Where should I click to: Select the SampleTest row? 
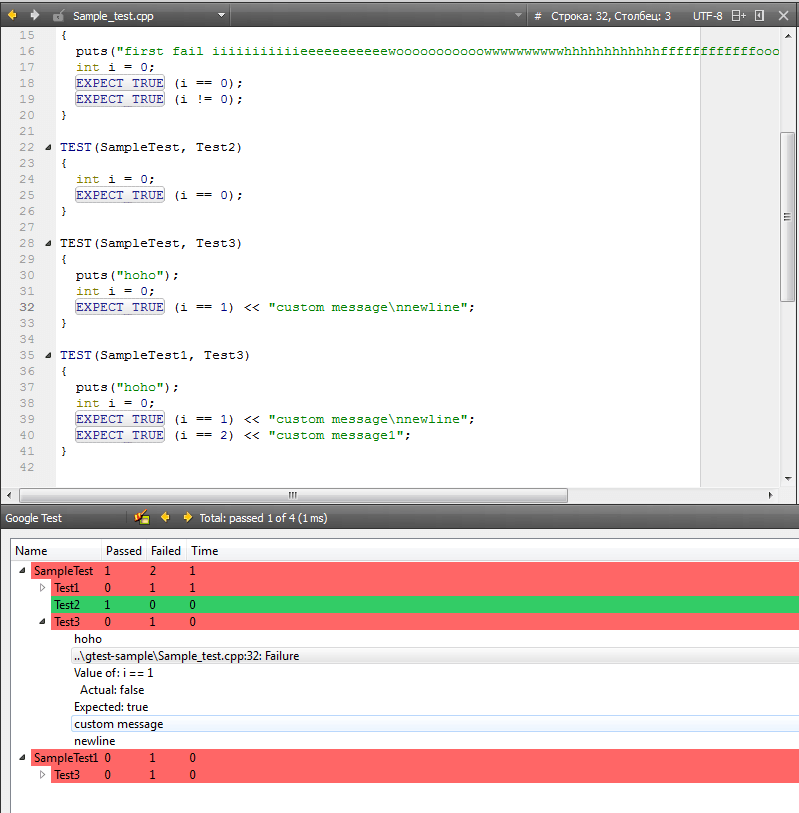(415, 571)
